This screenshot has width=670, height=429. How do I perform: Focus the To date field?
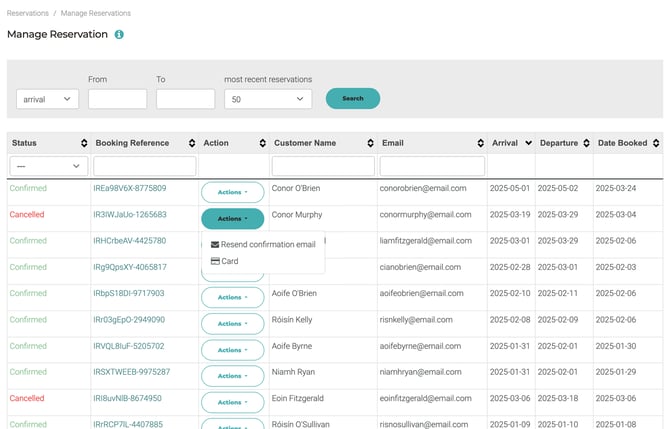185,99
